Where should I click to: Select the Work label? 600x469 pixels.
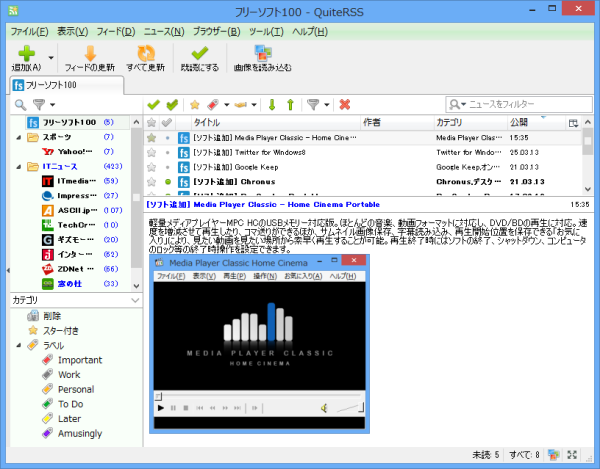point(69,375)
